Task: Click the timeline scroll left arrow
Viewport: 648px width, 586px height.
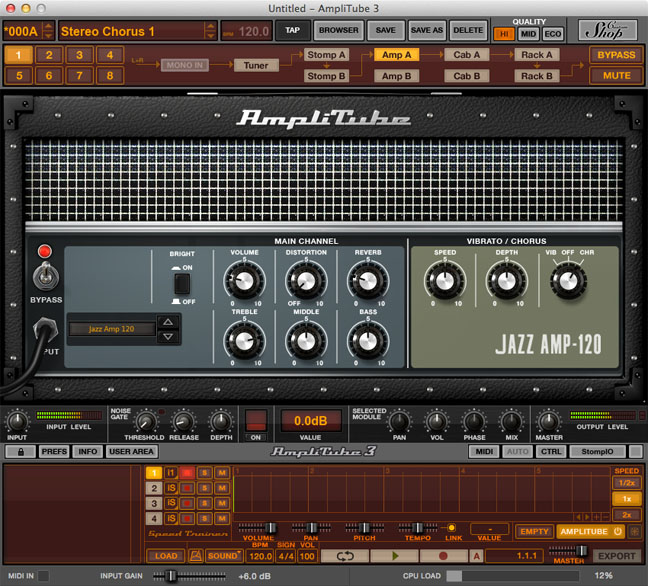Action: click(x=579, y=517)
